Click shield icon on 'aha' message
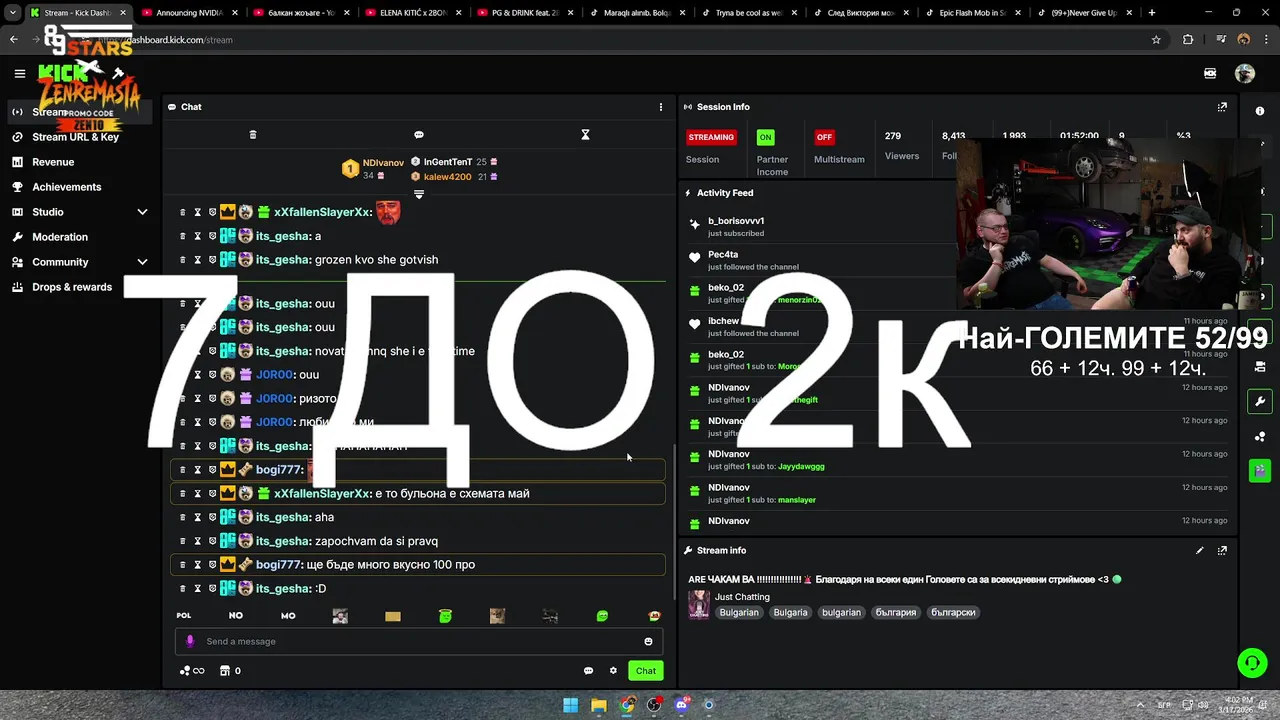Screen dimensions: 1280x720 pyautogui.click(x=212, y=517)
